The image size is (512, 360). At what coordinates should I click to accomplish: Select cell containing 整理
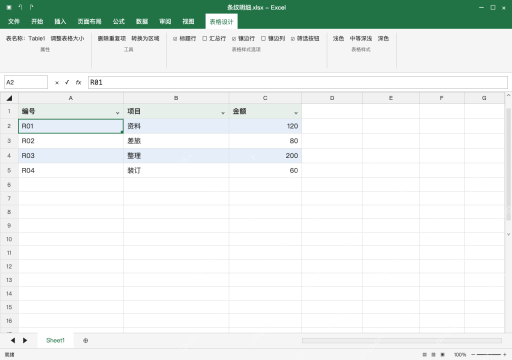click(176, 156)
